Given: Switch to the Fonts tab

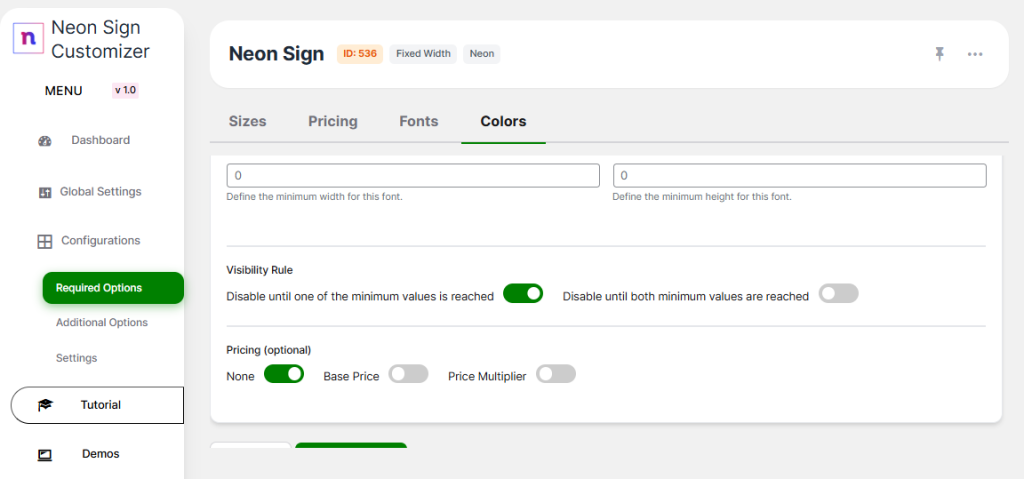Looking at the screenshot, I should (419, 121).
